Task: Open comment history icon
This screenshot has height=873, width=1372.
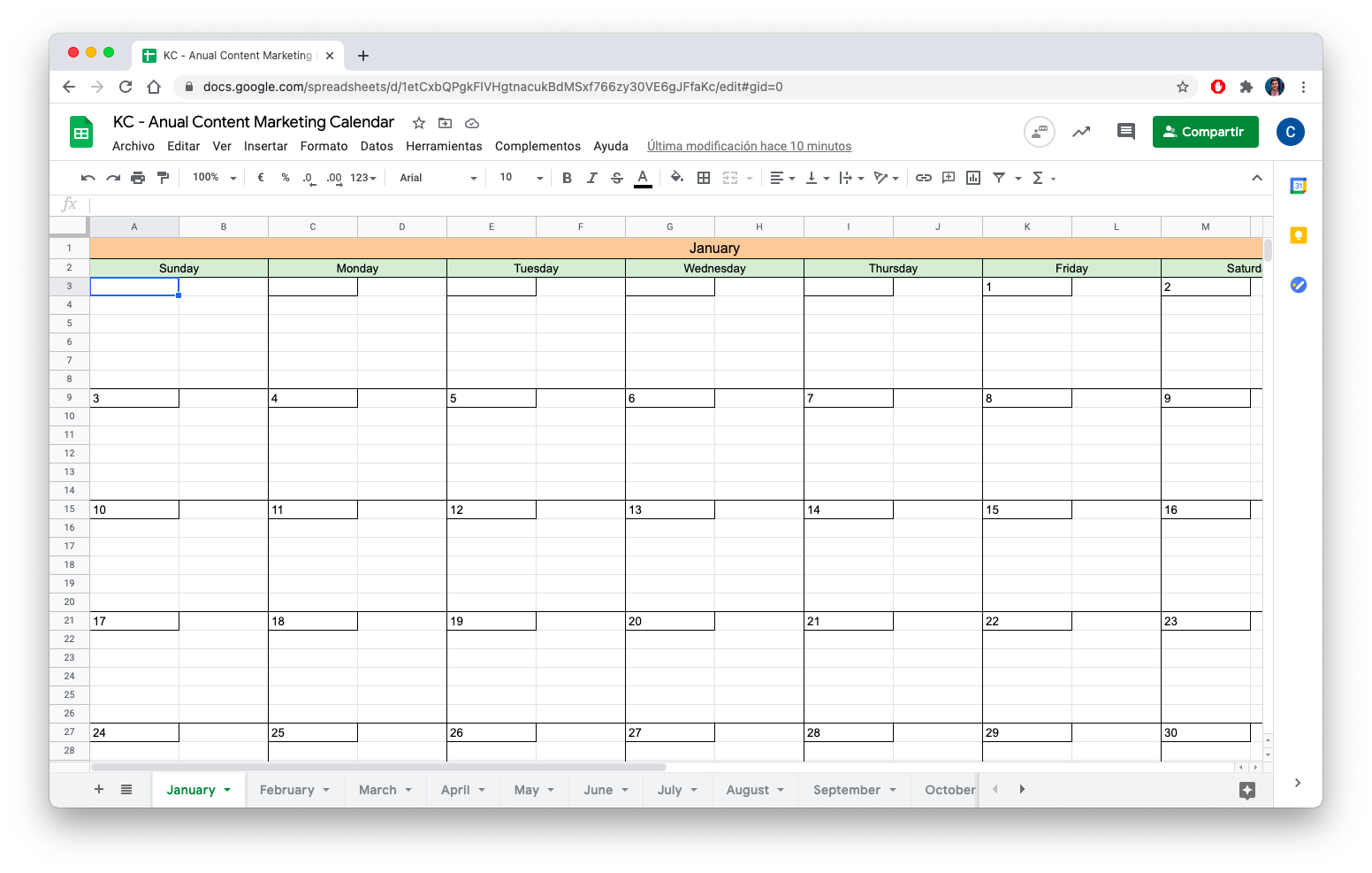Action: coord(1125,132)
